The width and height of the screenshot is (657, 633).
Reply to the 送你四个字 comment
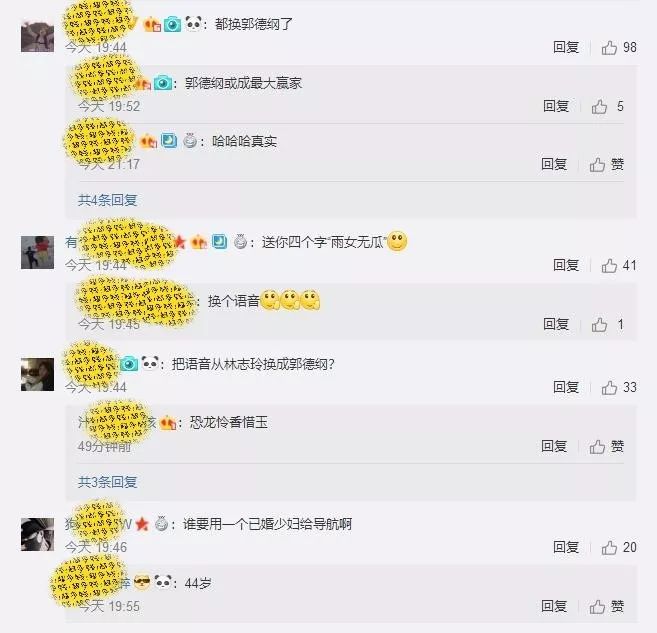tap(566, 265)
